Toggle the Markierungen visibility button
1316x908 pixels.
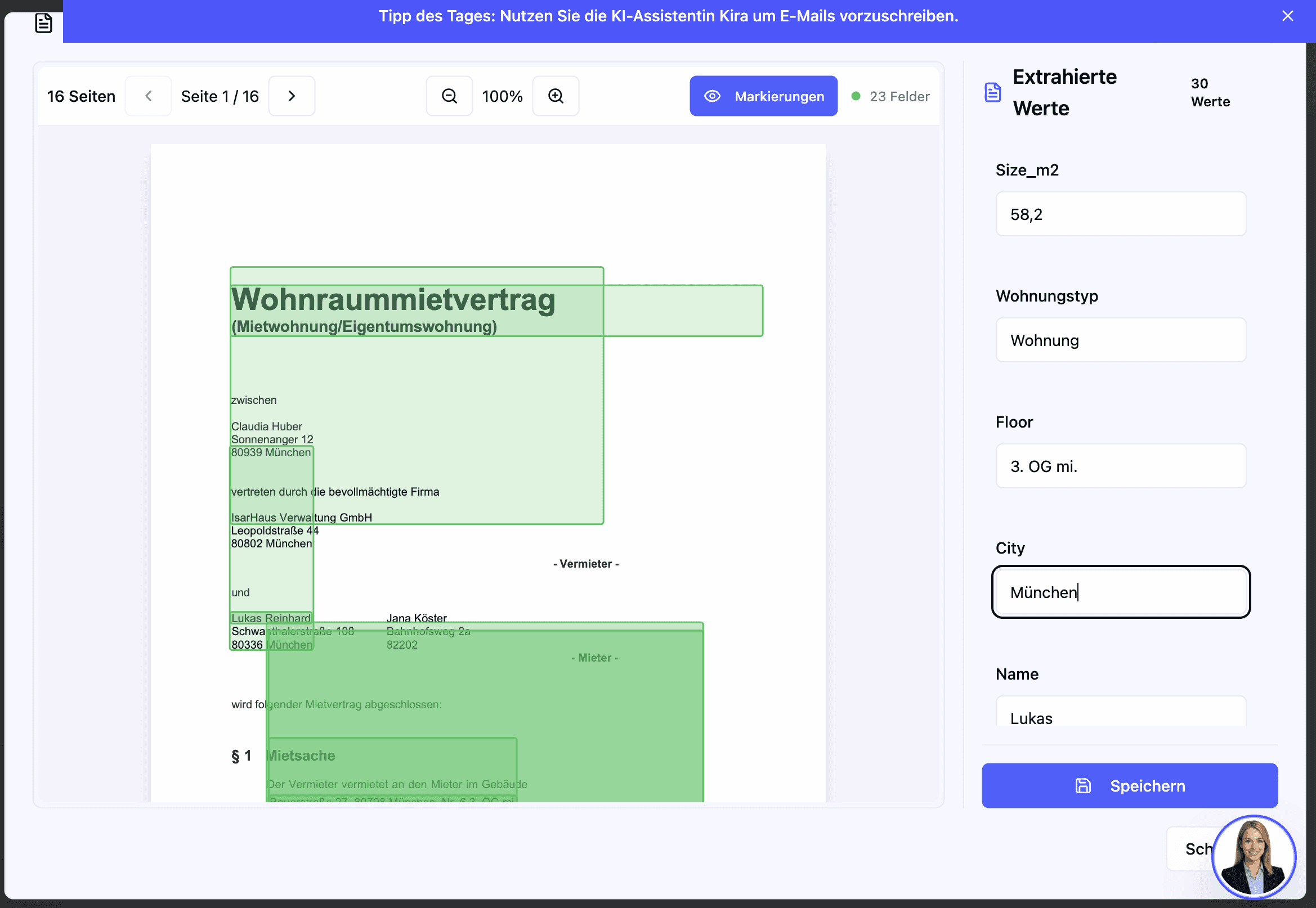click(x=763, y=96)
